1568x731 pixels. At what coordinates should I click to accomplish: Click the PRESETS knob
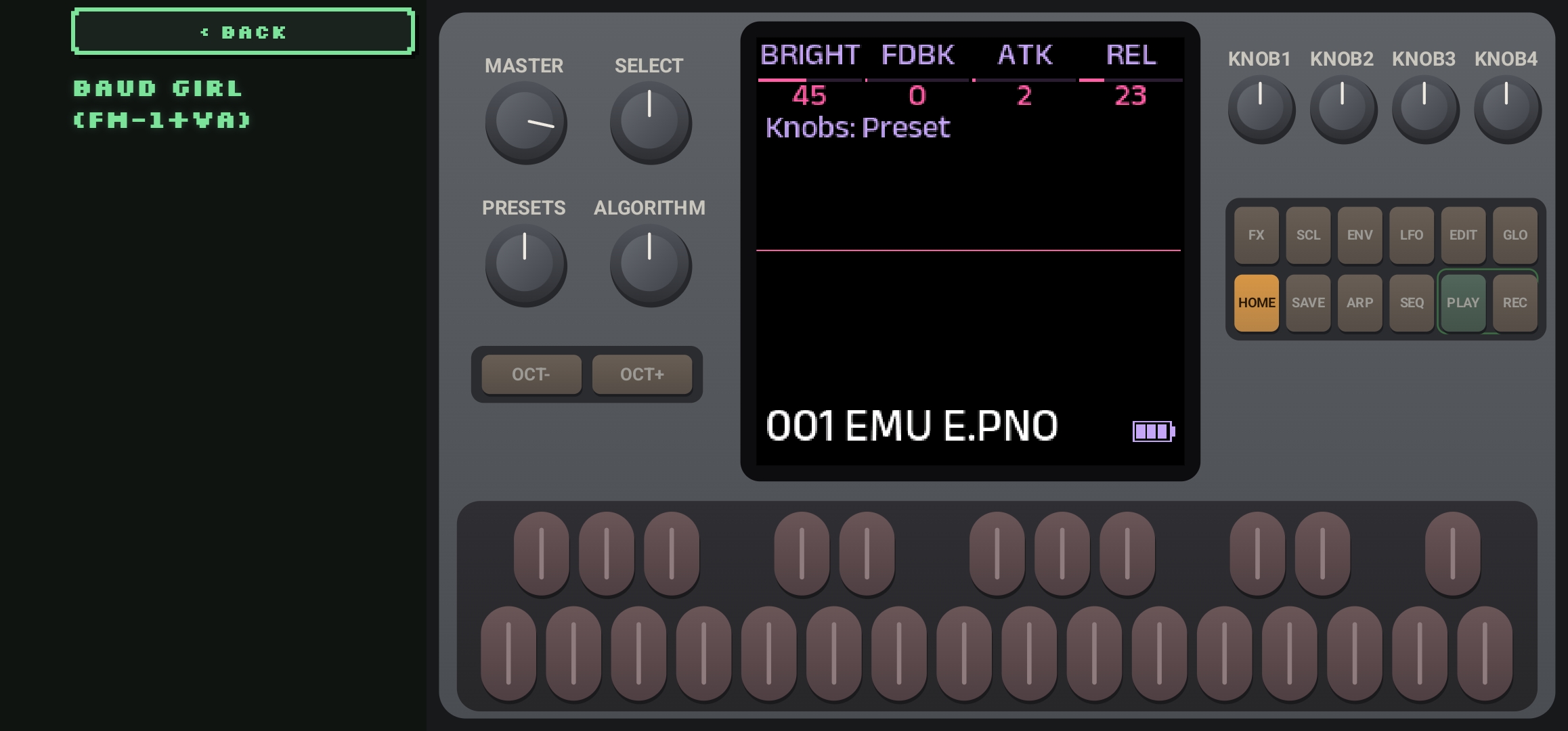click(x=525, y=265)
